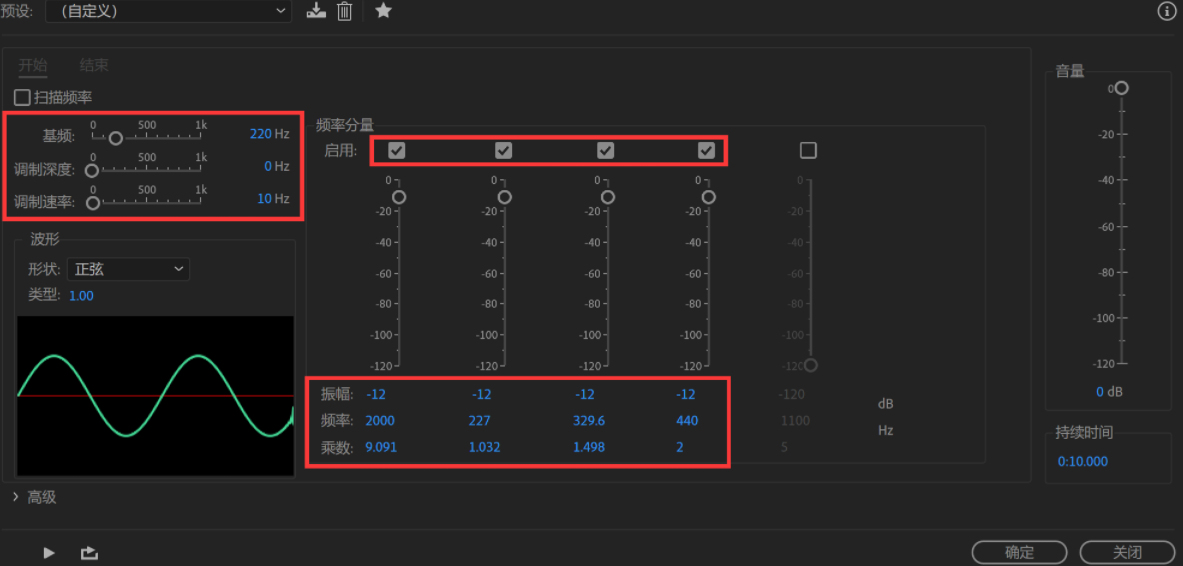Edit the multiplier value 2

pos(680,448)
